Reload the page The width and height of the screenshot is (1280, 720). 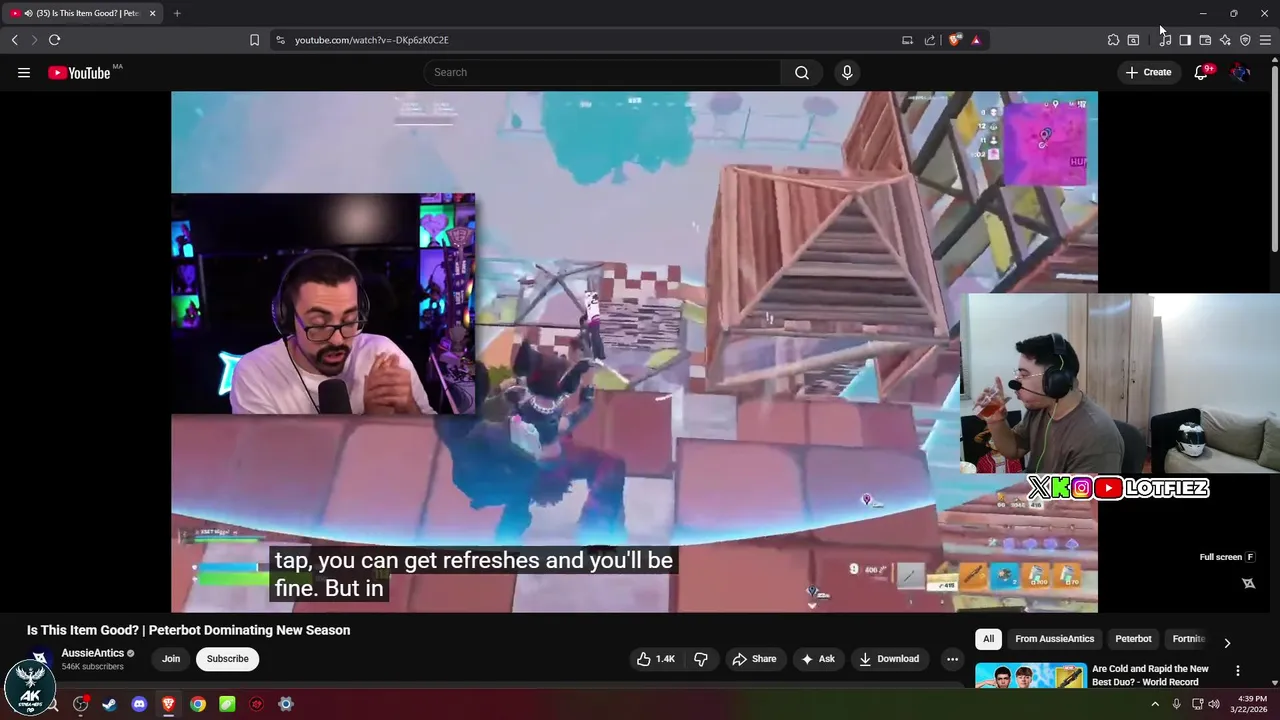tap(54, 40)
